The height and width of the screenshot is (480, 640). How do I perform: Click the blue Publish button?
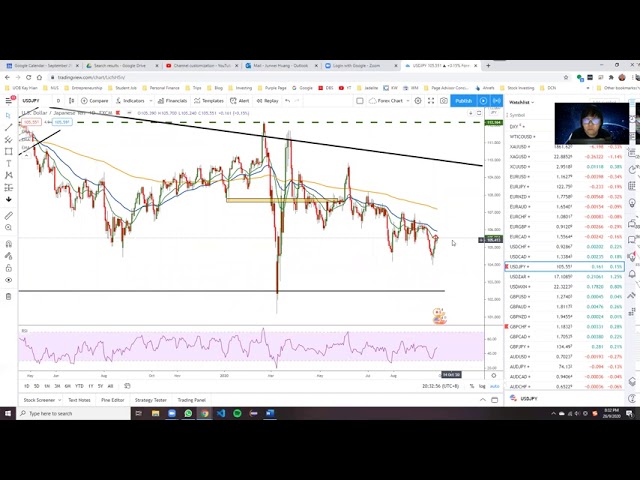pos(463,100)
